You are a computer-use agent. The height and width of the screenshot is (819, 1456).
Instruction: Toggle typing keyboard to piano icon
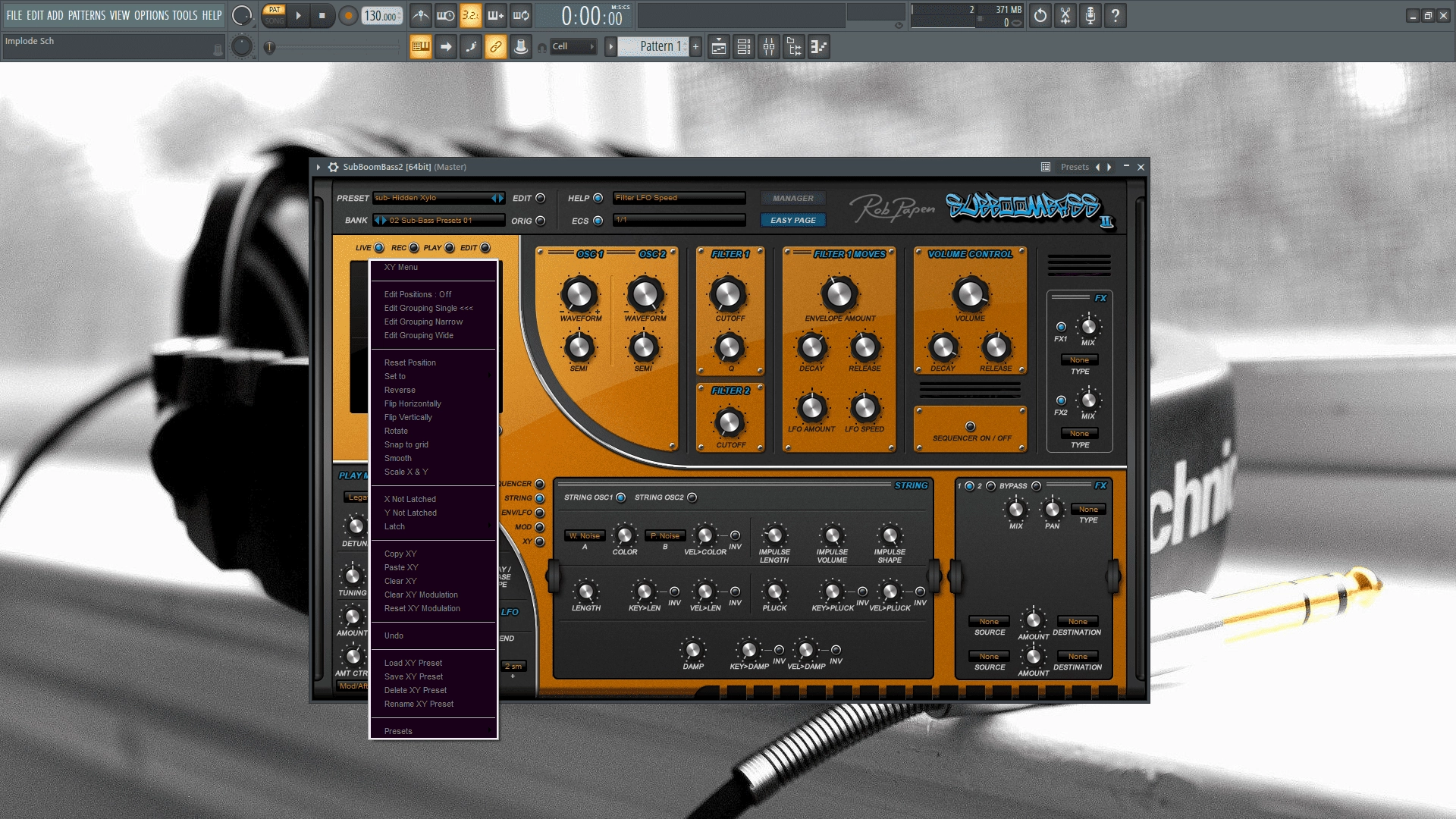421,47
